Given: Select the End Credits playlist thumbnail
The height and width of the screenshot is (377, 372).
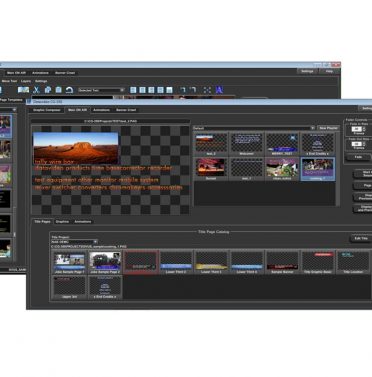Looking at the screenshot, I should pyautogui.click(x=317, y=144).
